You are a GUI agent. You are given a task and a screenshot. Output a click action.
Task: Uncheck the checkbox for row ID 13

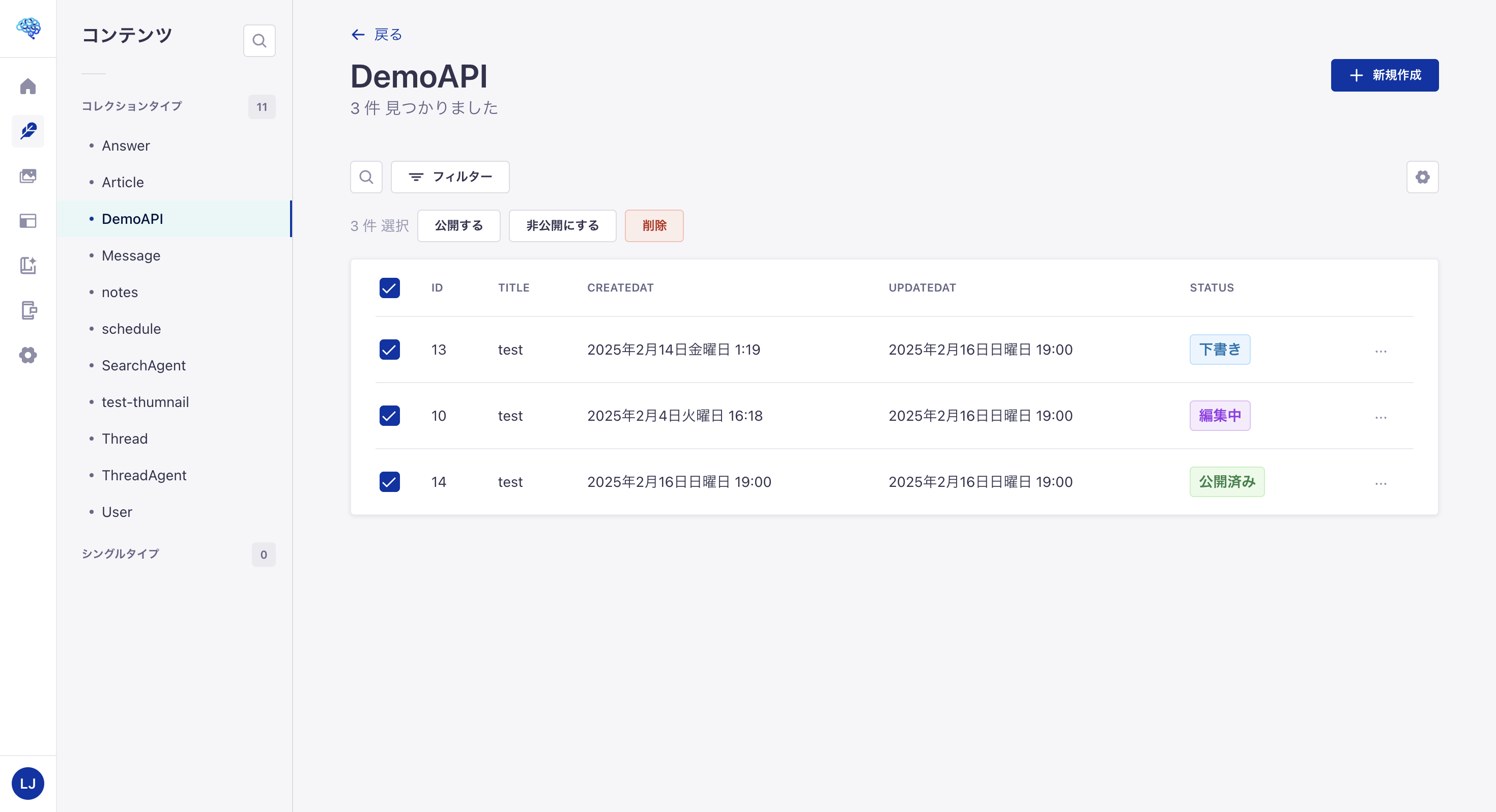[x=389, y=350]
